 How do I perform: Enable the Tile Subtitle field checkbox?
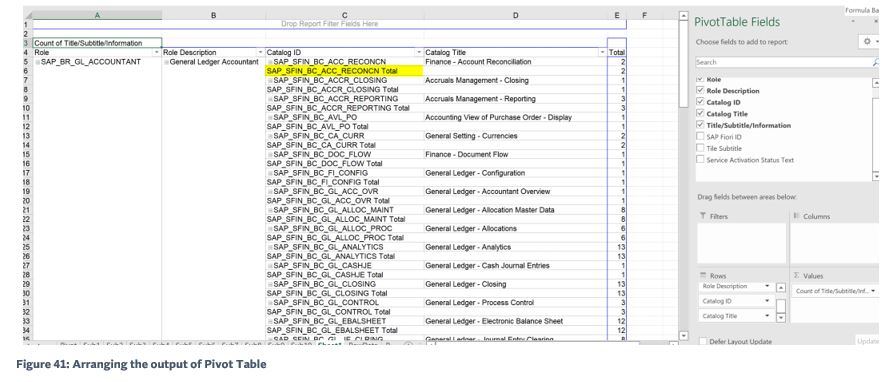[700, 148]
